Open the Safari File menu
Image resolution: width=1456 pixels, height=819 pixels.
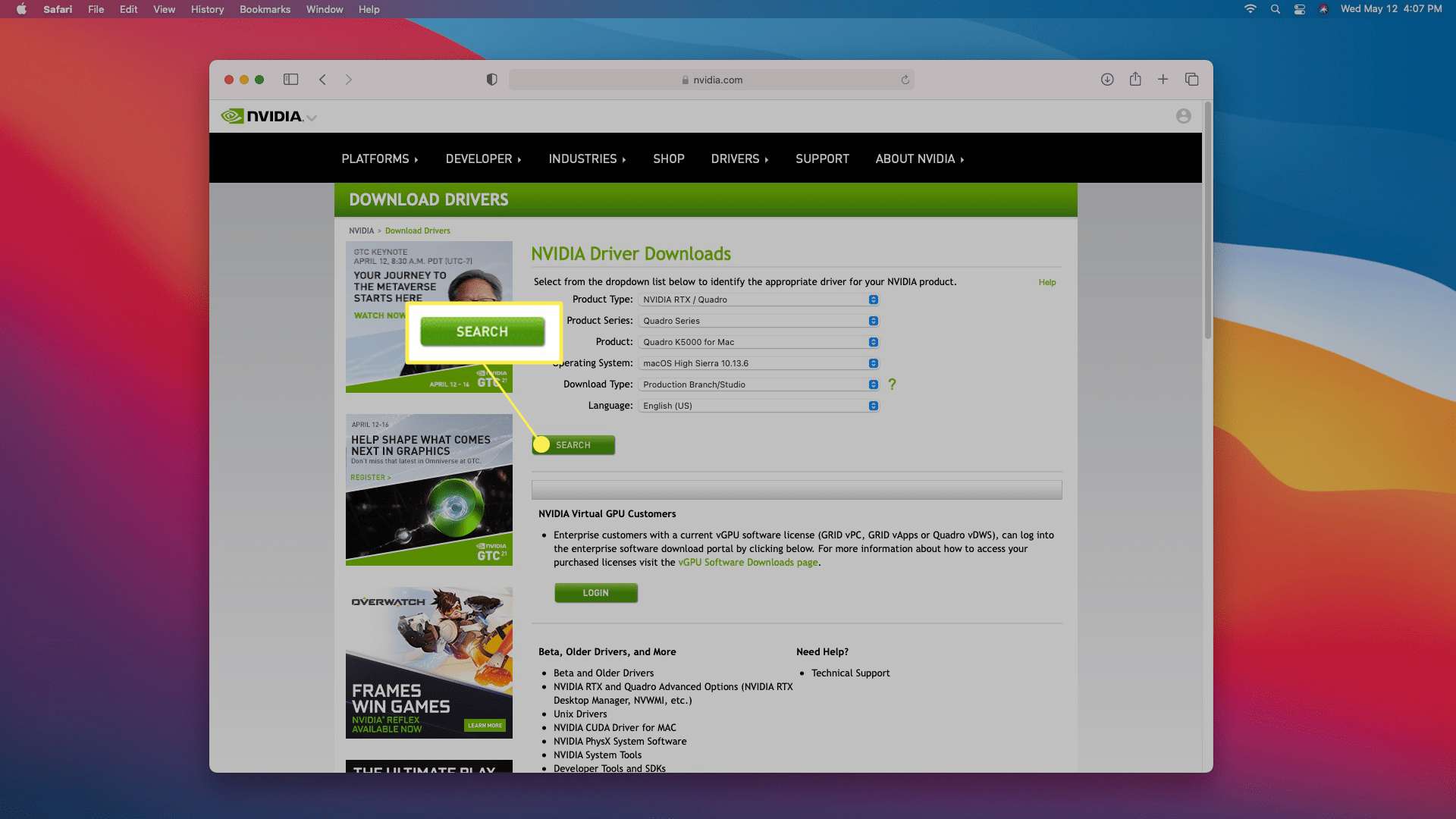click(x=96, y=9)
